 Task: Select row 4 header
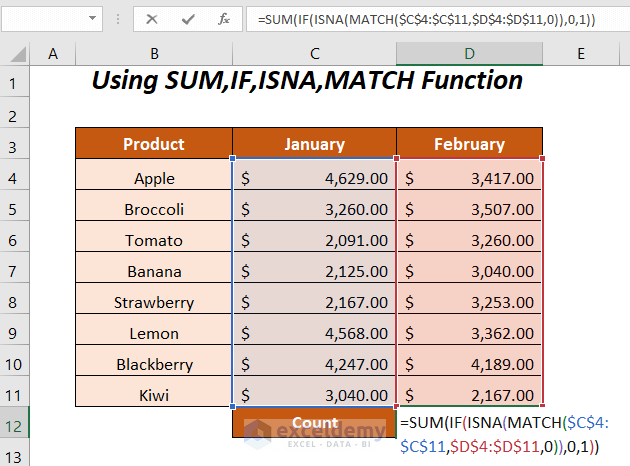tap(16, 179)
